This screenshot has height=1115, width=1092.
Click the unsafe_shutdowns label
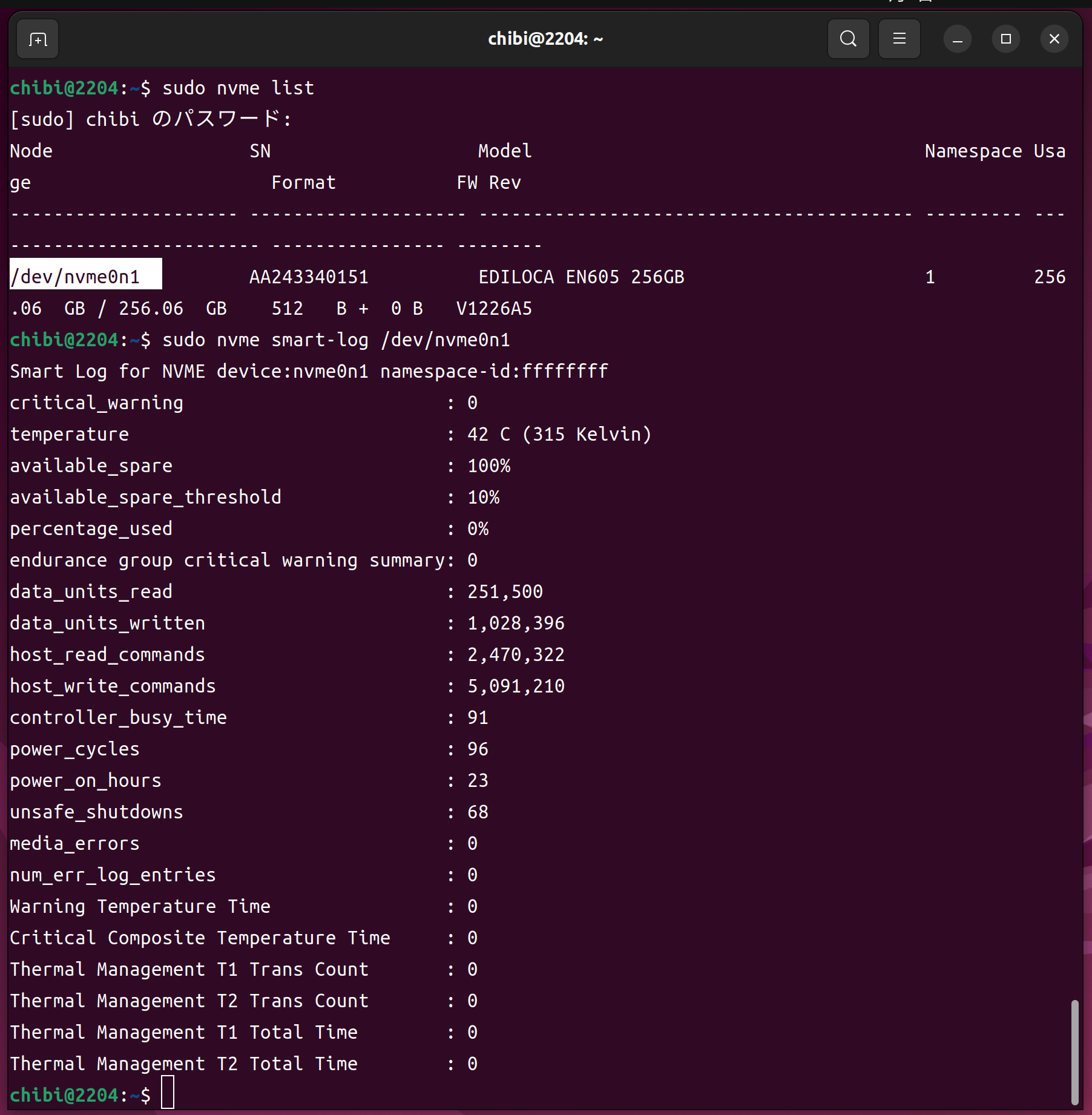(x=96, y=812)
